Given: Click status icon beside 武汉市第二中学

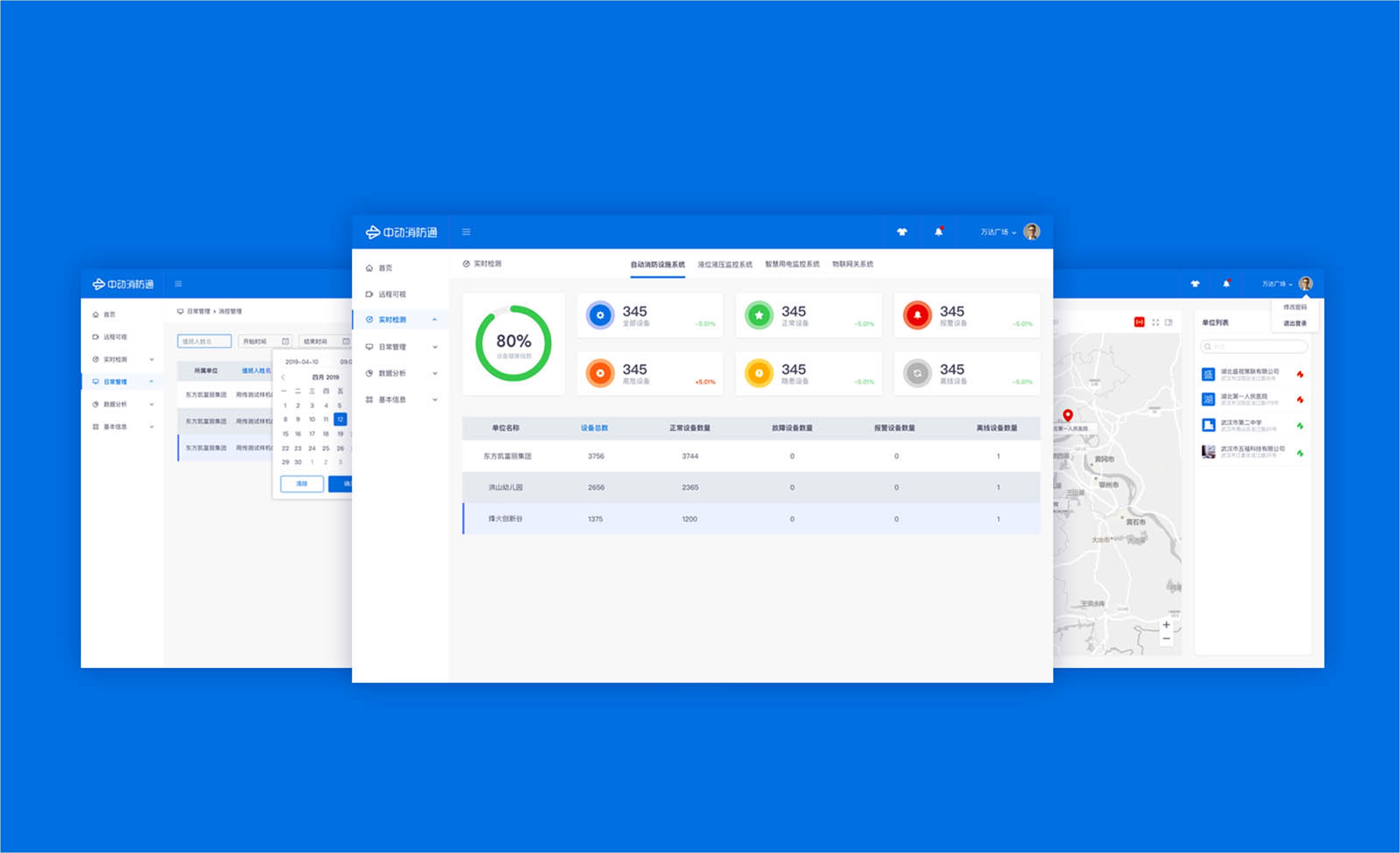Looking at the screenshot, I should [x=1300, y=426].
